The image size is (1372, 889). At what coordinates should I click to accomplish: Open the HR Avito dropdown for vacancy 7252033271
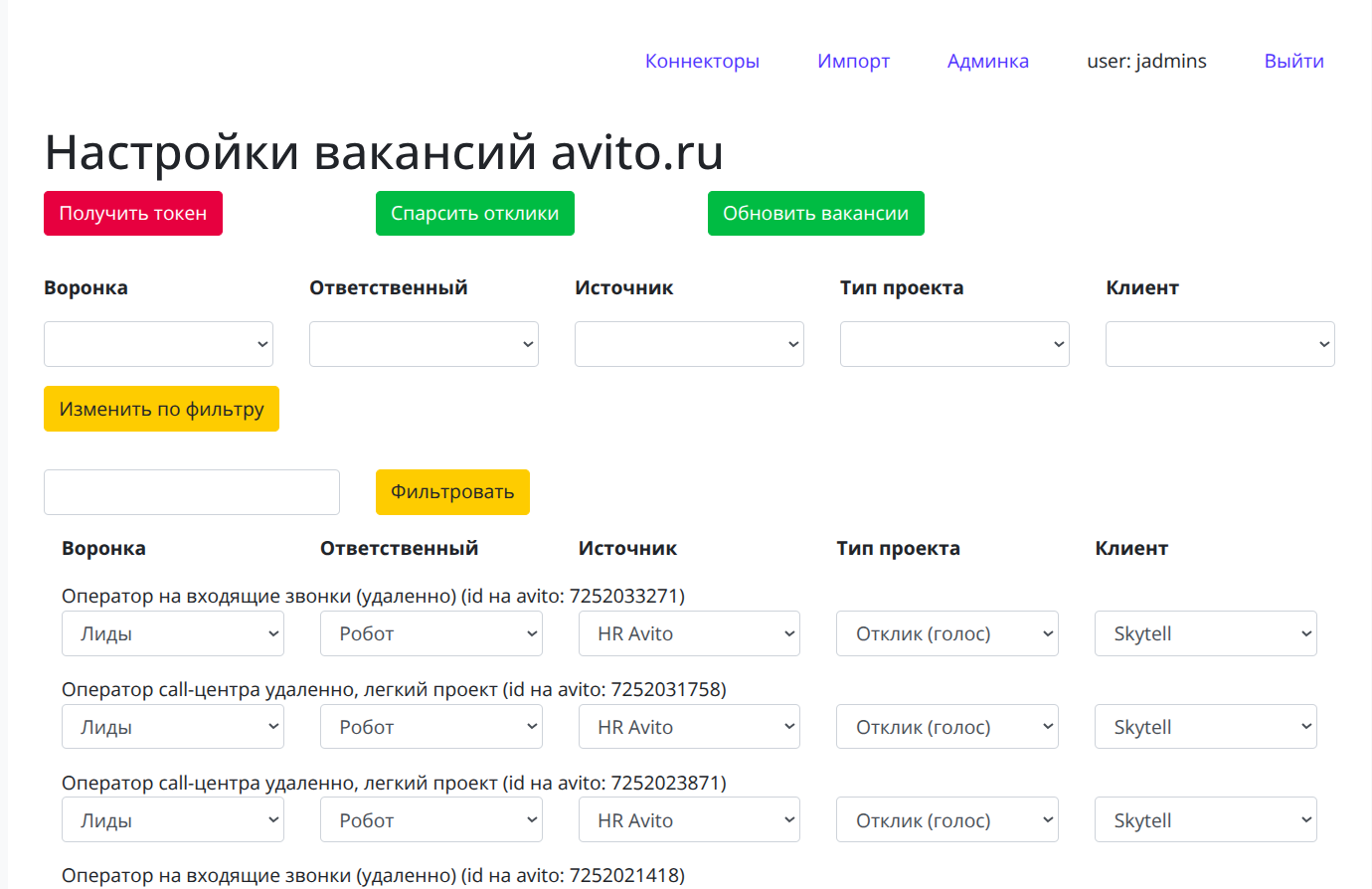pos(689,633)
